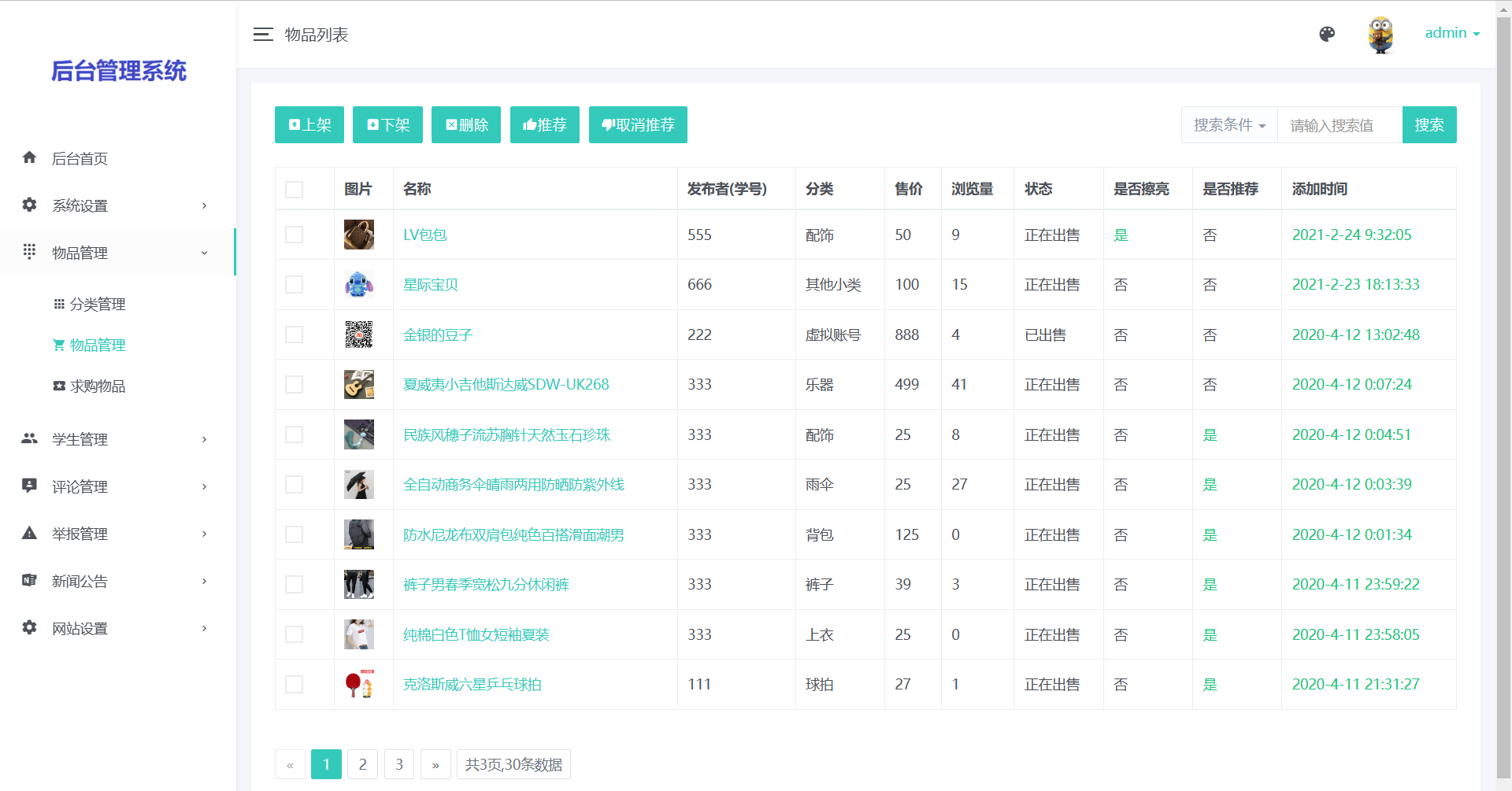This screenshot has height=791, width=1512.
Task: Go to pagination page 2
Action: [362, 764]
